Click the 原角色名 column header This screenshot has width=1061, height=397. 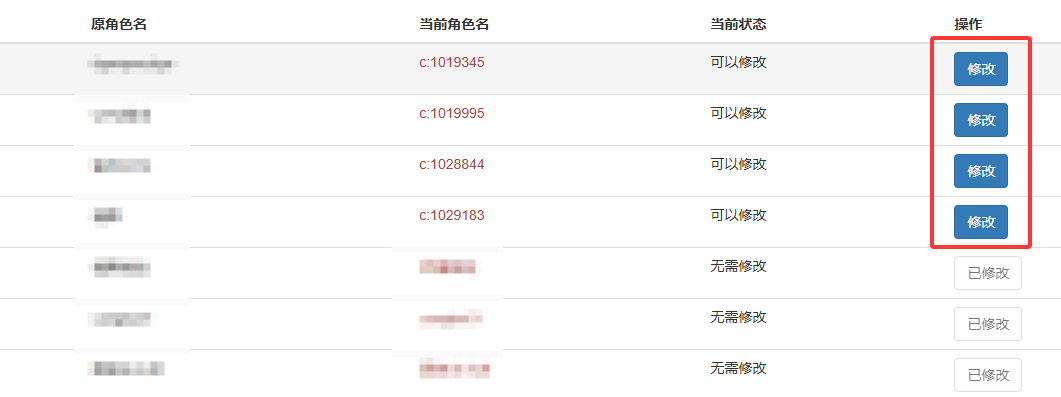tap(119, 24)
